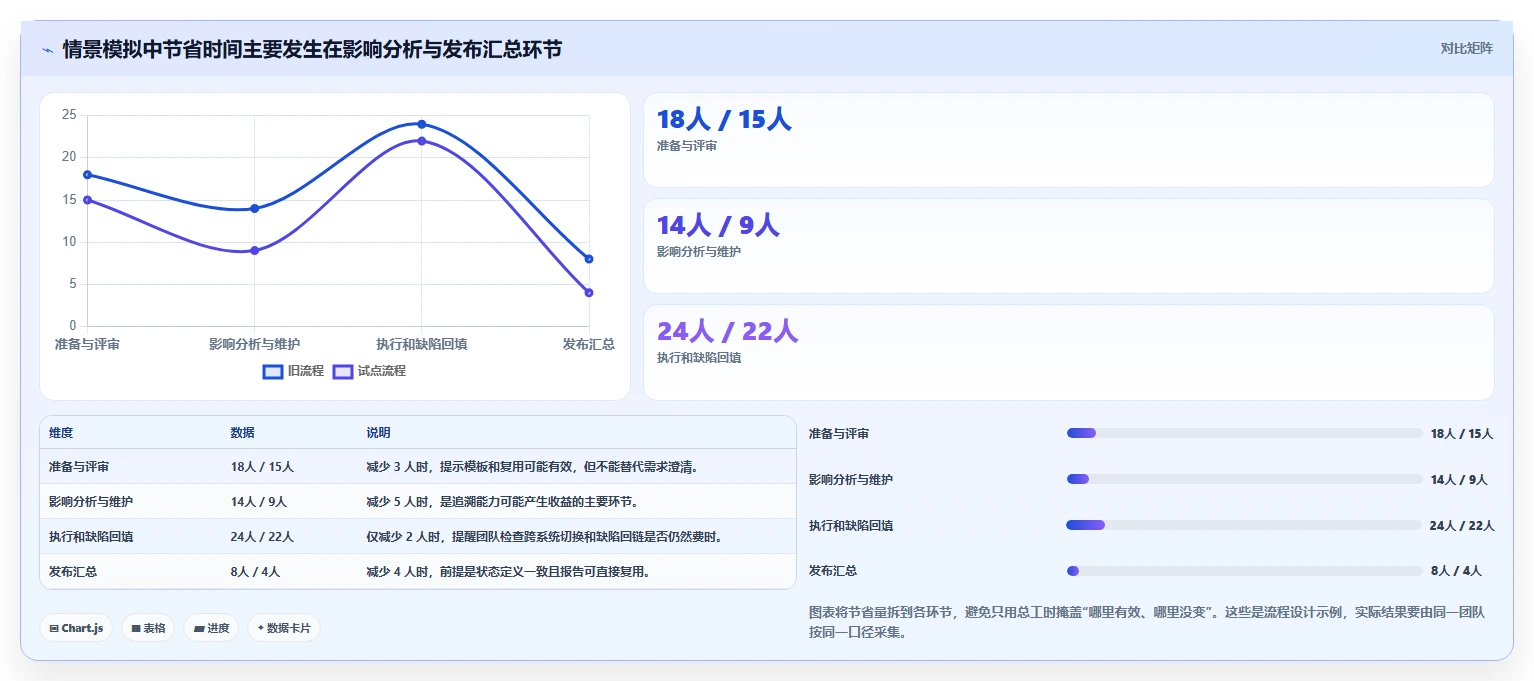
Task: Click the 18人 / 15人 data card
Action: click(x=1068, y=140)
